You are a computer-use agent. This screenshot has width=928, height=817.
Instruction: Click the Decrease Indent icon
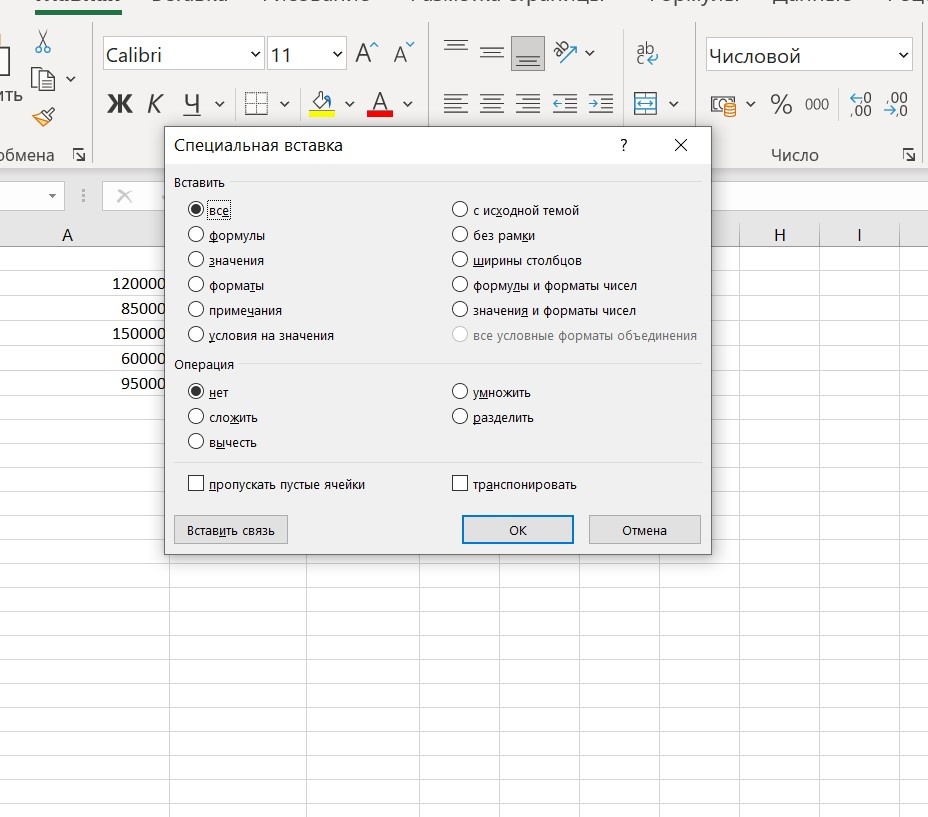point(565,104)
